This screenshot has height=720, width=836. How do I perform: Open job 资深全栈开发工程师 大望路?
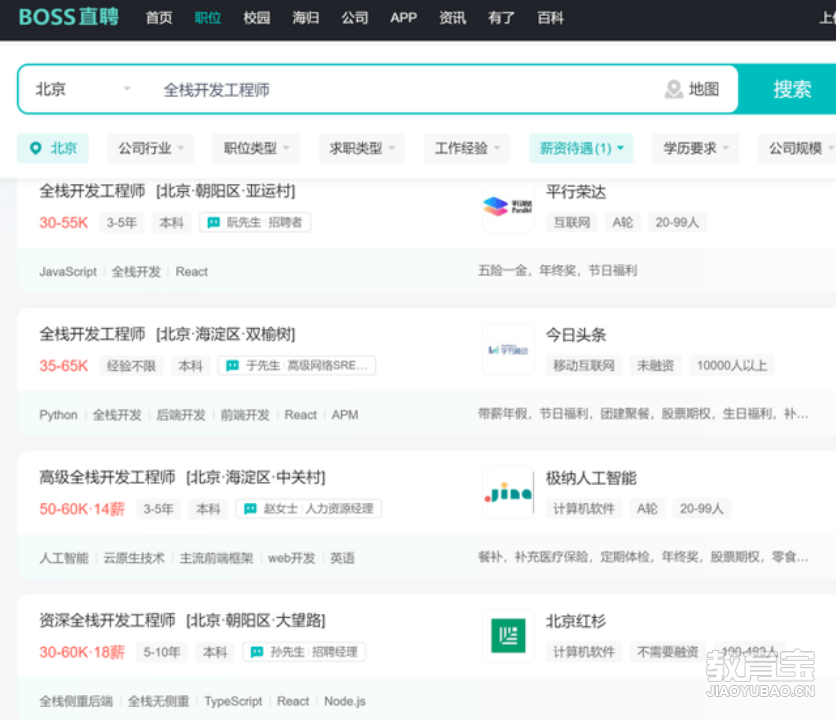click(182, 620)
